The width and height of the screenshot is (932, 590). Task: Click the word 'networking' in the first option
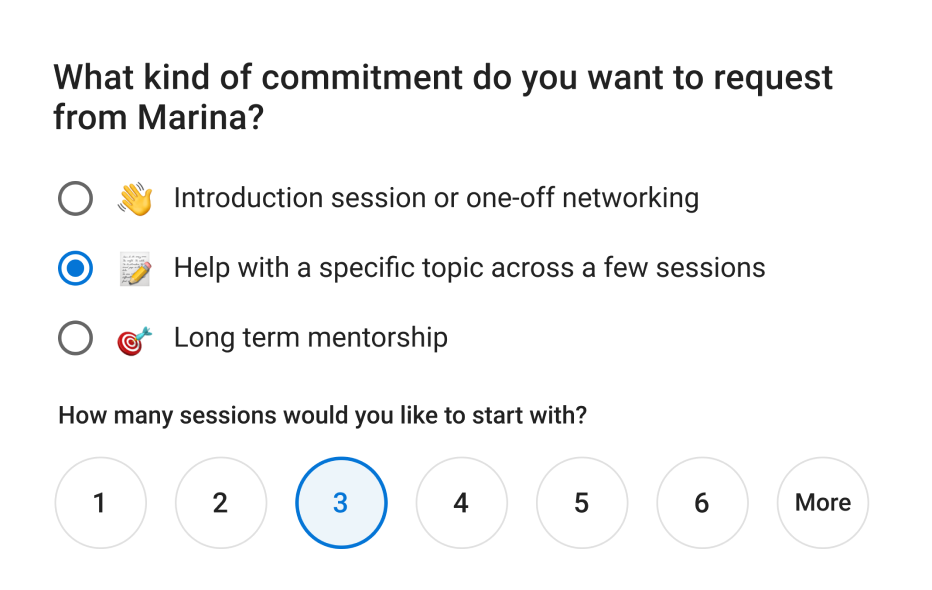pyautogui.click(x=631, y=198)
